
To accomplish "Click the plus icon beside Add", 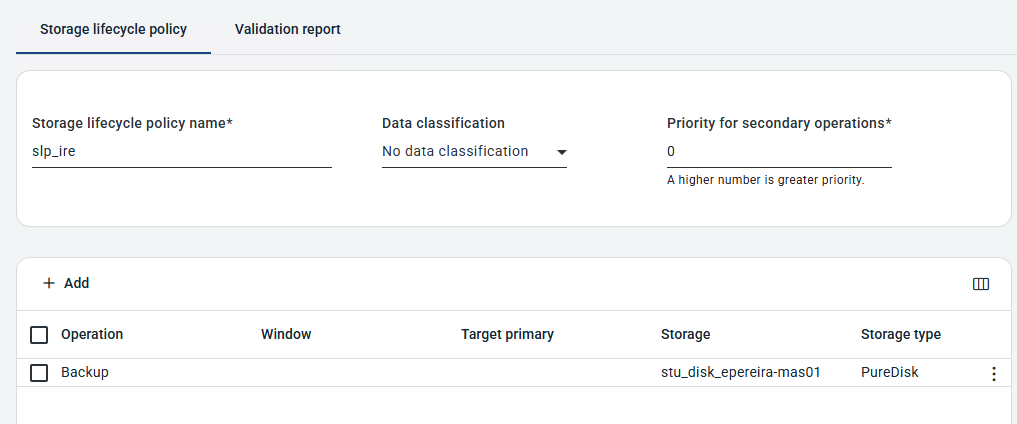I will tap(49, 283).
